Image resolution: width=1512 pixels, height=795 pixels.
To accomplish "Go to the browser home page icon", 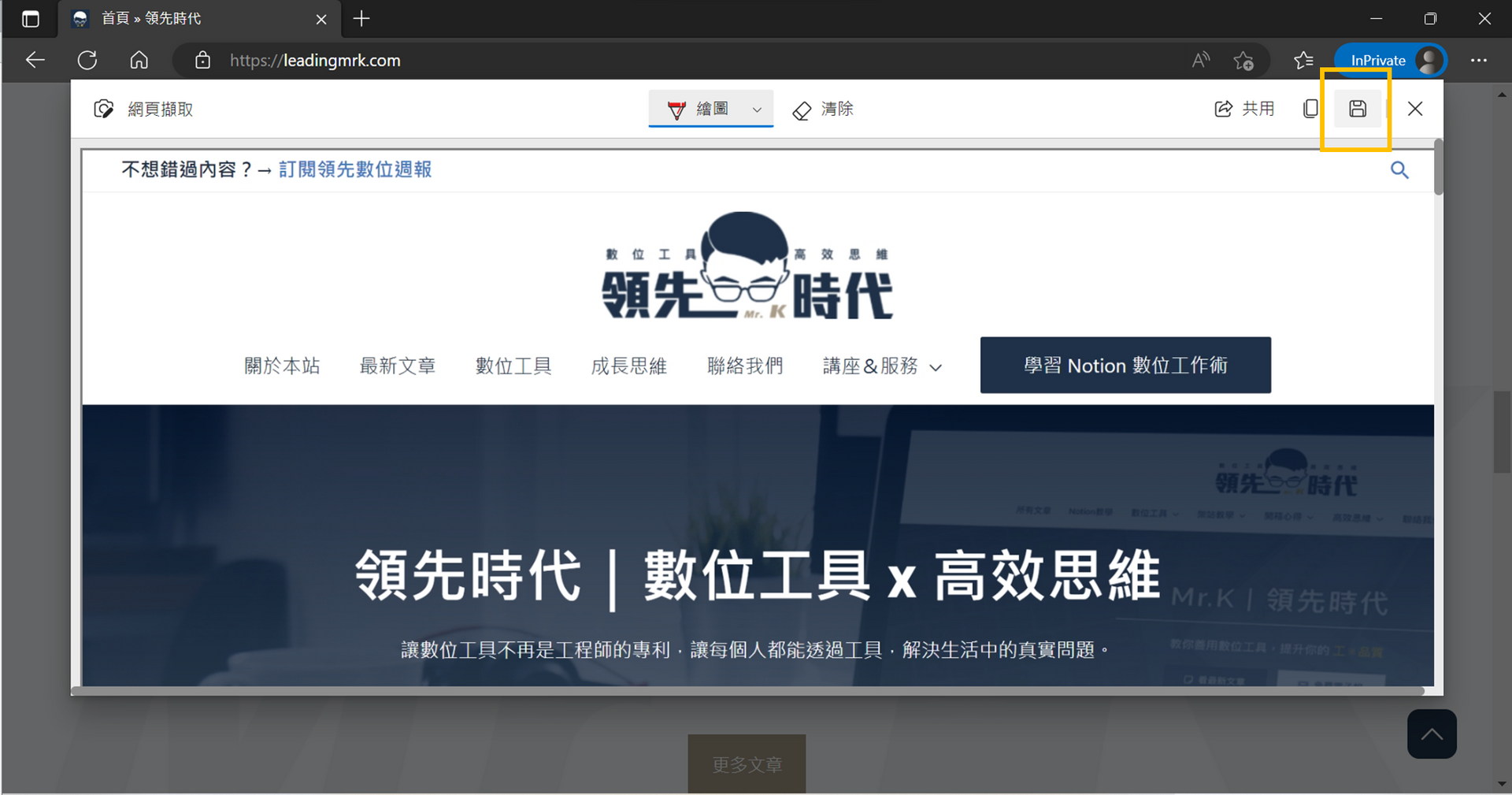I will pyautogui.click(x=139, y=60).
